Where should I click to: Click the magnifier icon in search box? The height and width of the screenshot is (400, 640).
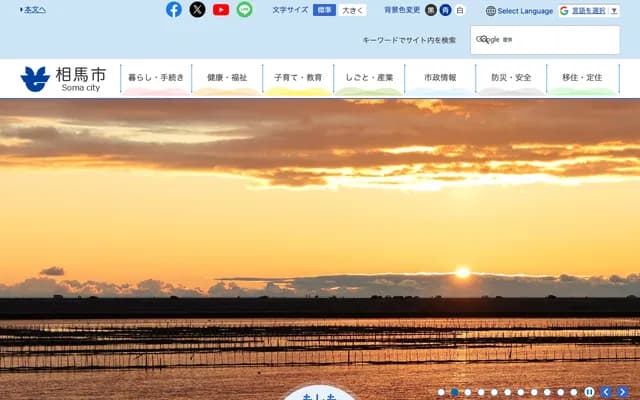484,39
